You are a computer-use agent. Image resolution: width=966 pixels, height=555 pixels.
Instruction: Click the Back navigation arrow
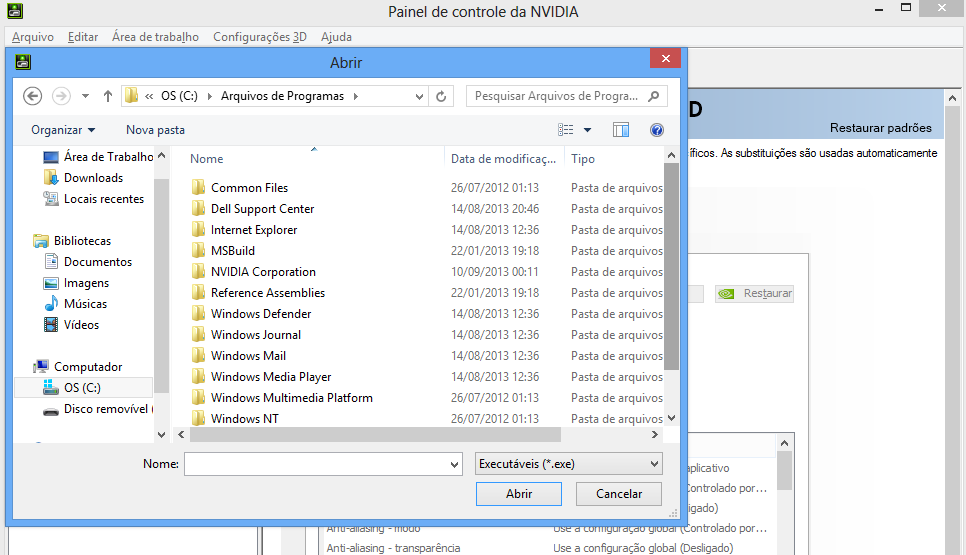click(x=32, y=96)
